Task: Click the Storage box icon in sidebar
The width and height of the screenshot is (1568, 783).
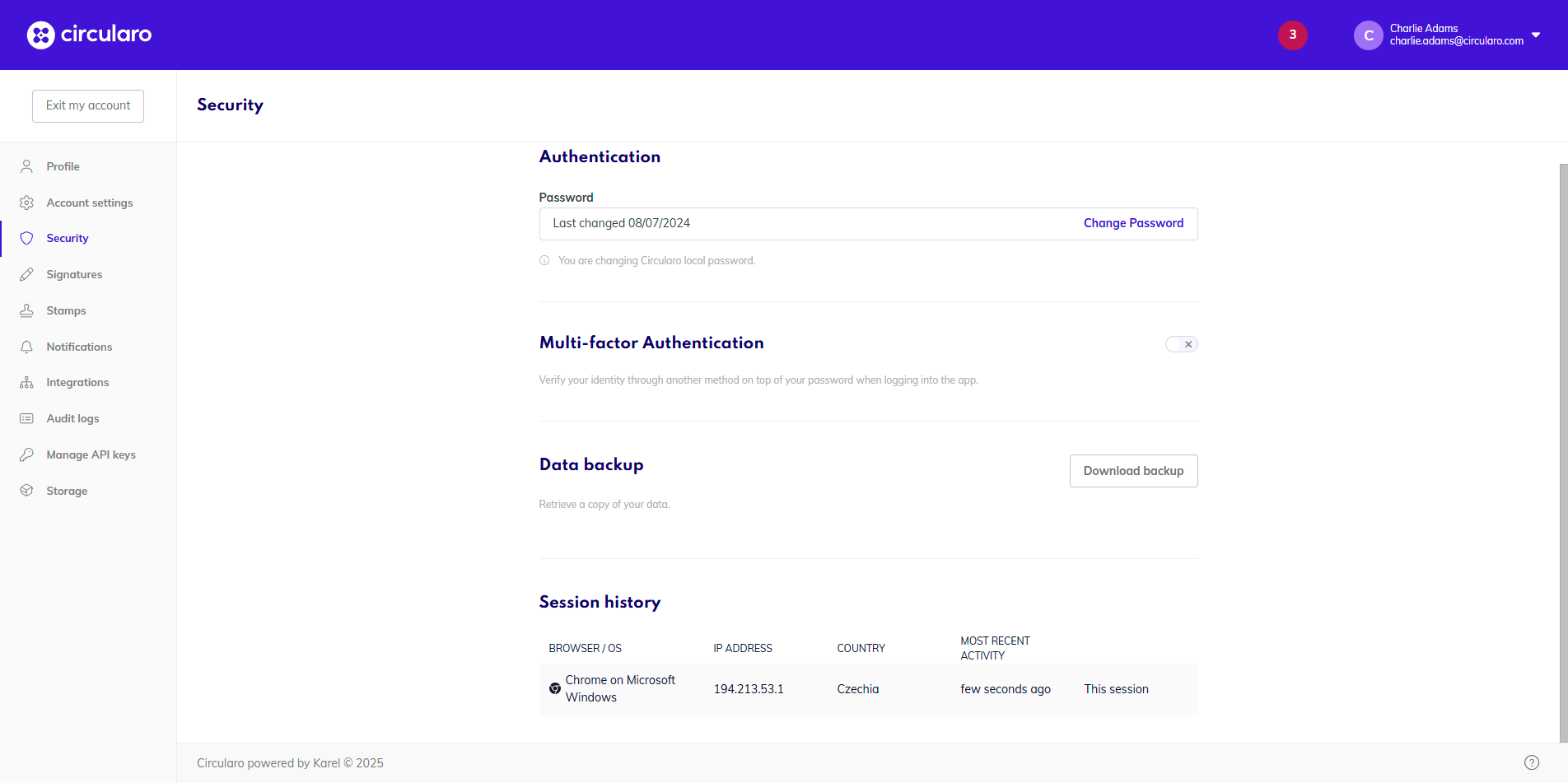Action: click(26, 491)
